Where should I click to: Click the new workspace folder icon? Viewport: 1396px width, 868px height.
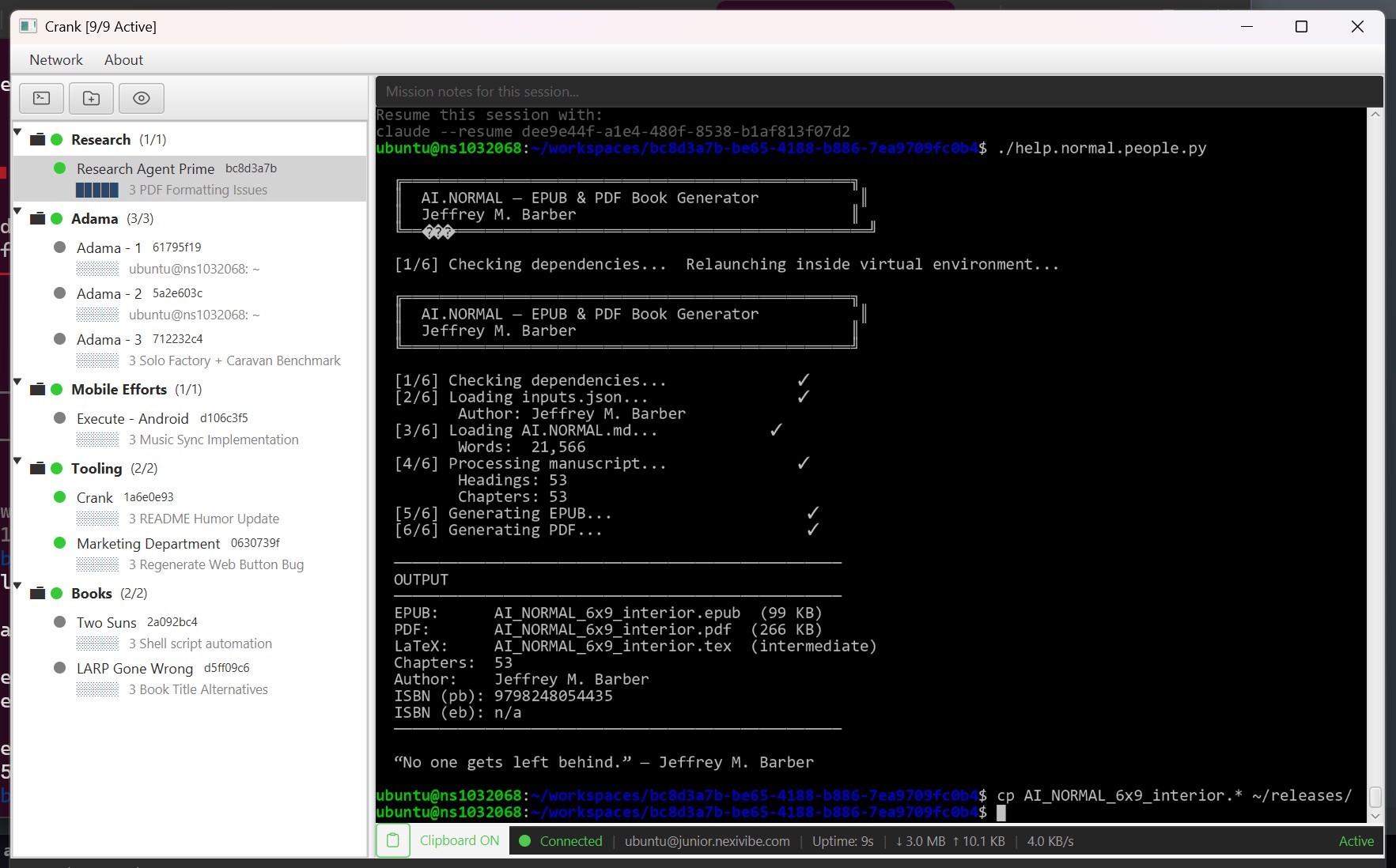coord(91,98)
